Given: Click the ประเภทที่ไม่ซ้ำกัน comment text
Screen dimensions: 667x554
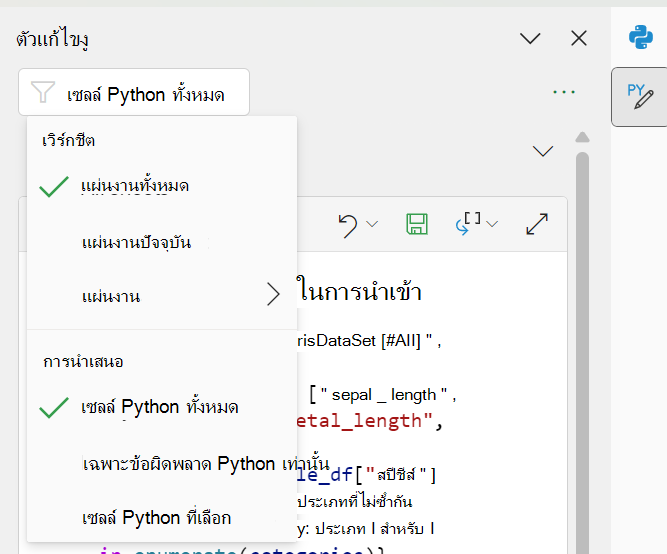Looking at the screenshot, I should point(355,501).
